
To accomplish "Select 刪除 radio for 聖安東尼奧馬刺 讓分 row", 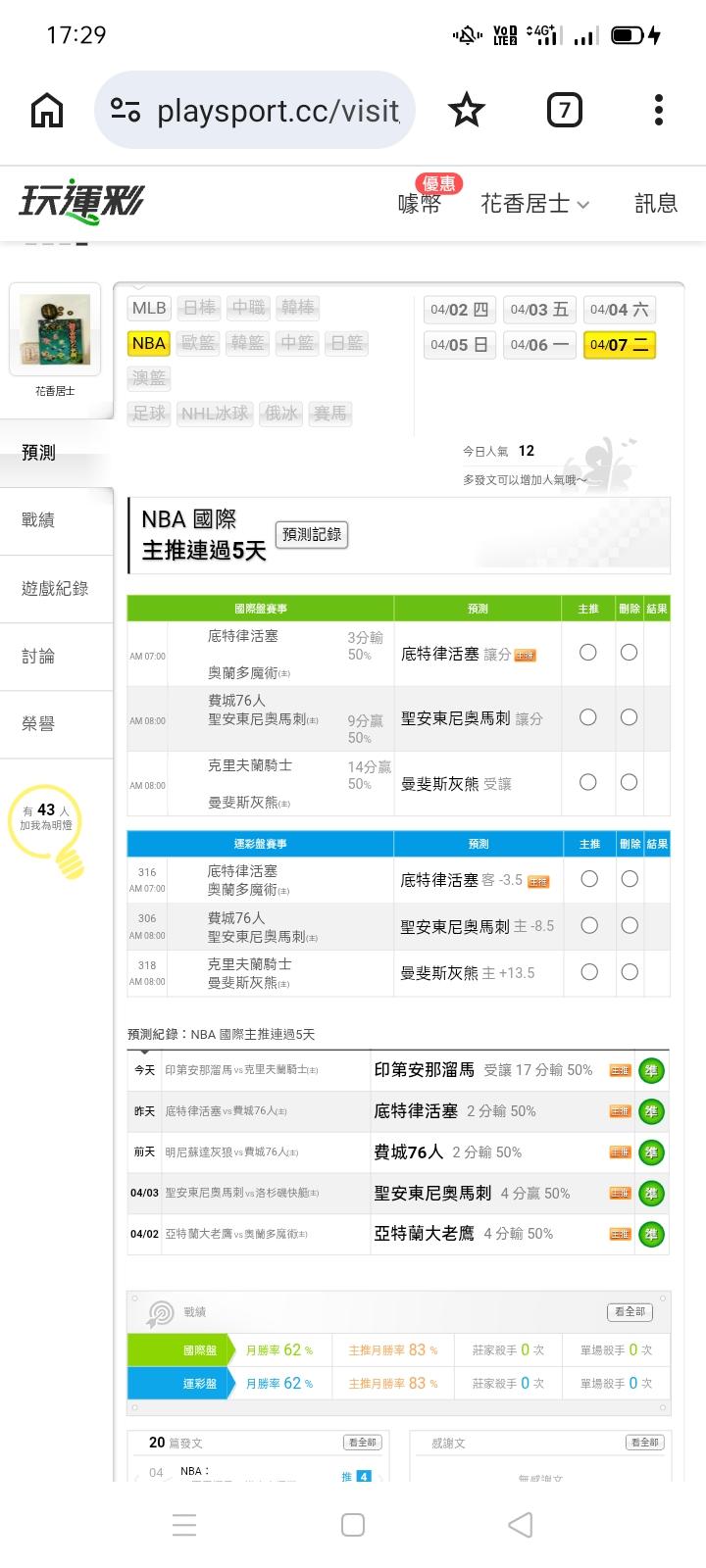I will (629, 717).
